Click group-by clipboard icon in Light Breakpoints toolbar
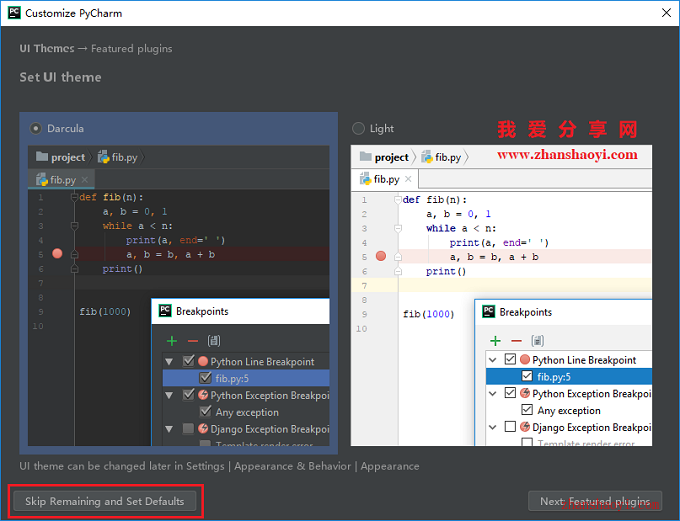The height and width of the screenshot is (521, 680). point(537,341)
